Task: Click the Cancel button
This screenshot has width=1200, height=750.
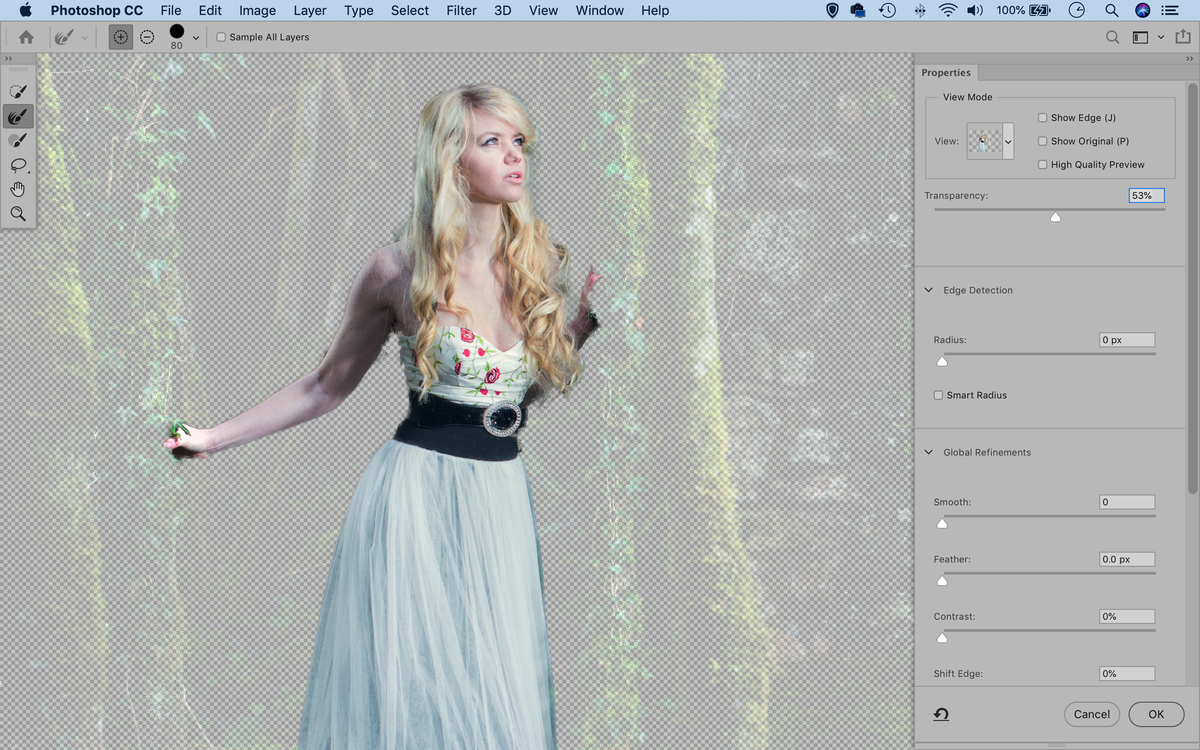Action: [x=1091, y=714]
